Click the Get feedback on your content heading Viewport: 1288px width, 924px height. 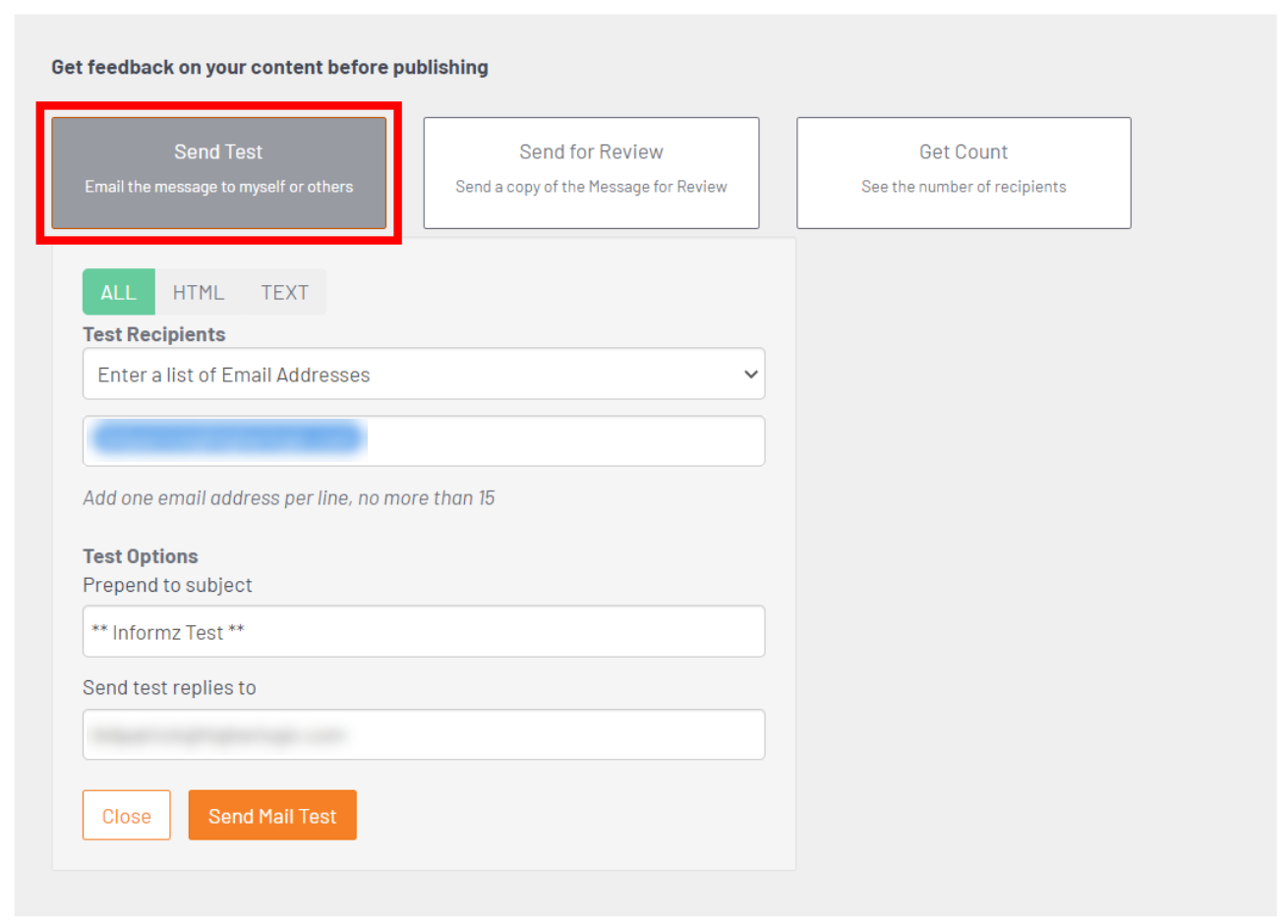tap(269, 67)
